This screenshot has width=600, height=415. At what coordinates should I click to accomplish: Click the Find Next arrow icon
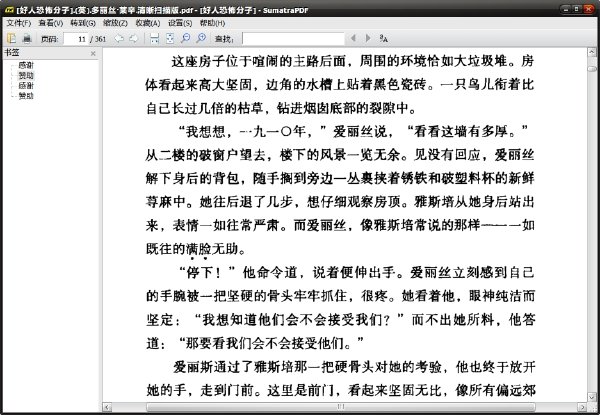tap(368, 38)
